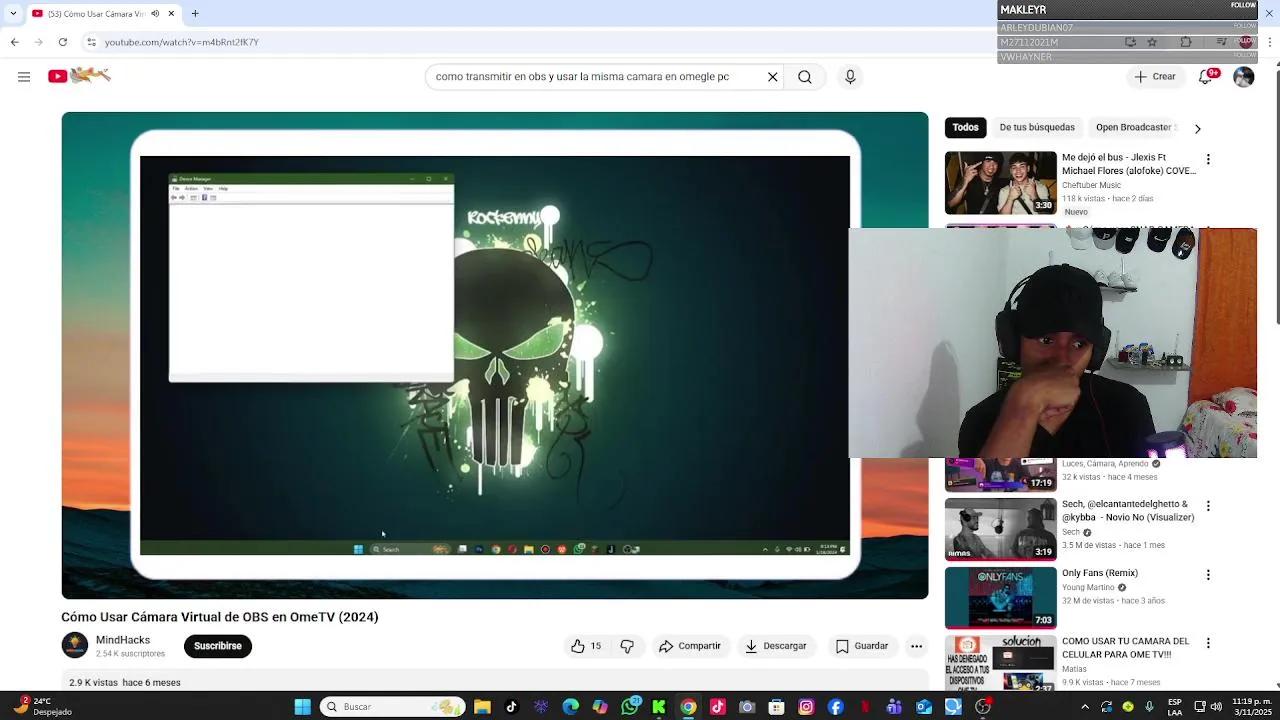The height and width of the screenshot is (720, 1280).
Task: Open the Luces, Cámara, Aprendo channel link
Action: 1105,464
